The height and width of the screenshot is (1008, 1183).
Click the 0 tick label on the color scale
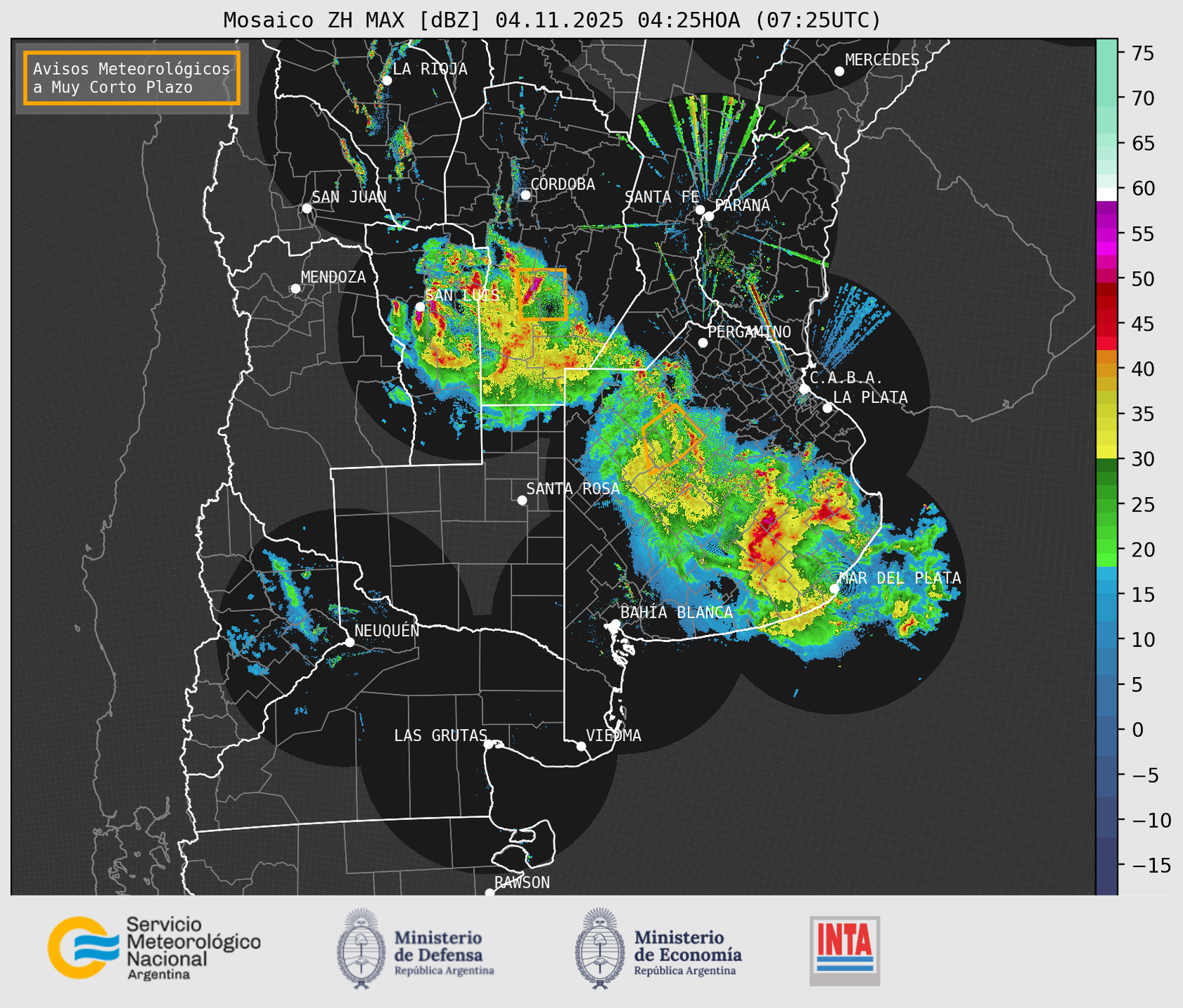click(1137, 730)
